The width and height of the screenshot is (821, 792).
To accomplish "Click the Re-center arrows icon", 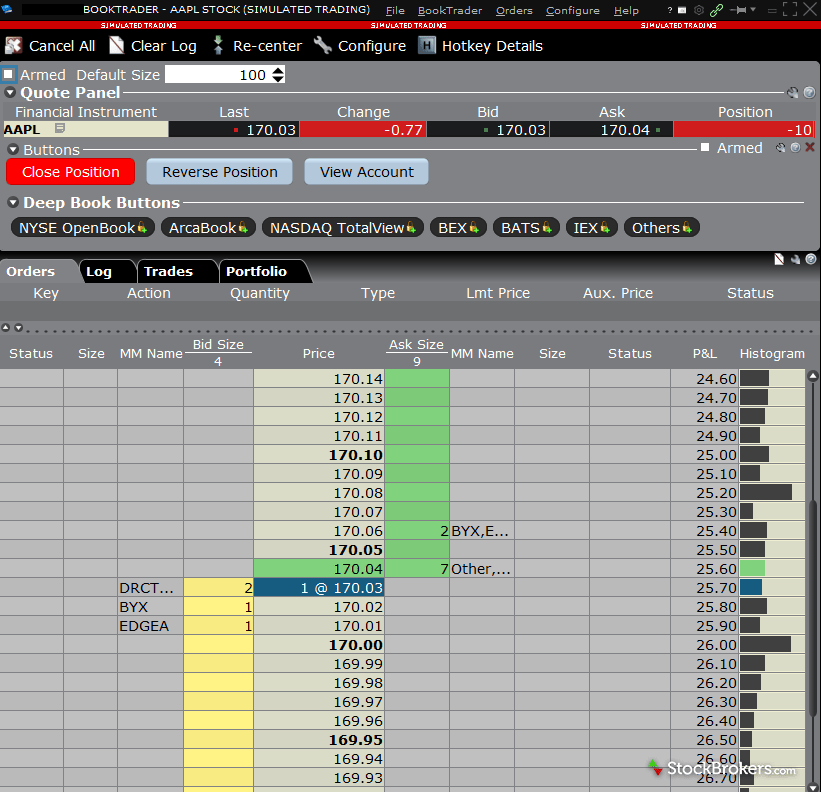I will (x=218, y=45).
